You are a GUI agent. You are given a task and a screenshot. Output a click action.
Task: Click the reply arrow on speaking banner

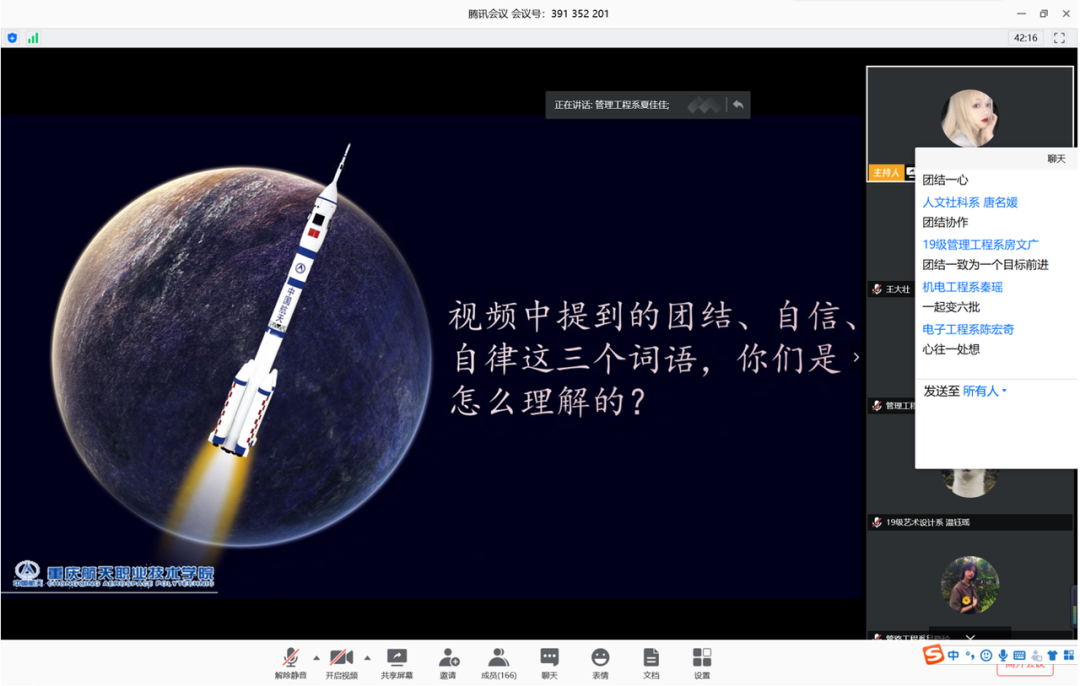(x=738, y=105)
